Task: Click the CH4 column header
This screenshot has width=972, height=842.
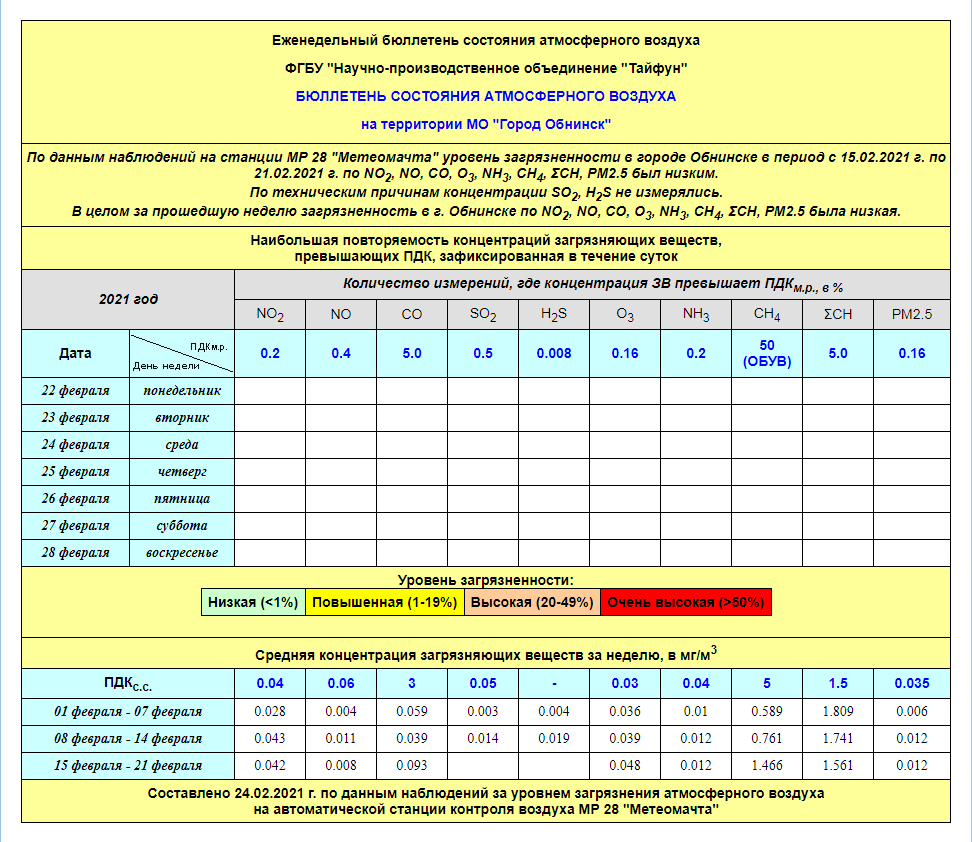Action: click(767, 314)
